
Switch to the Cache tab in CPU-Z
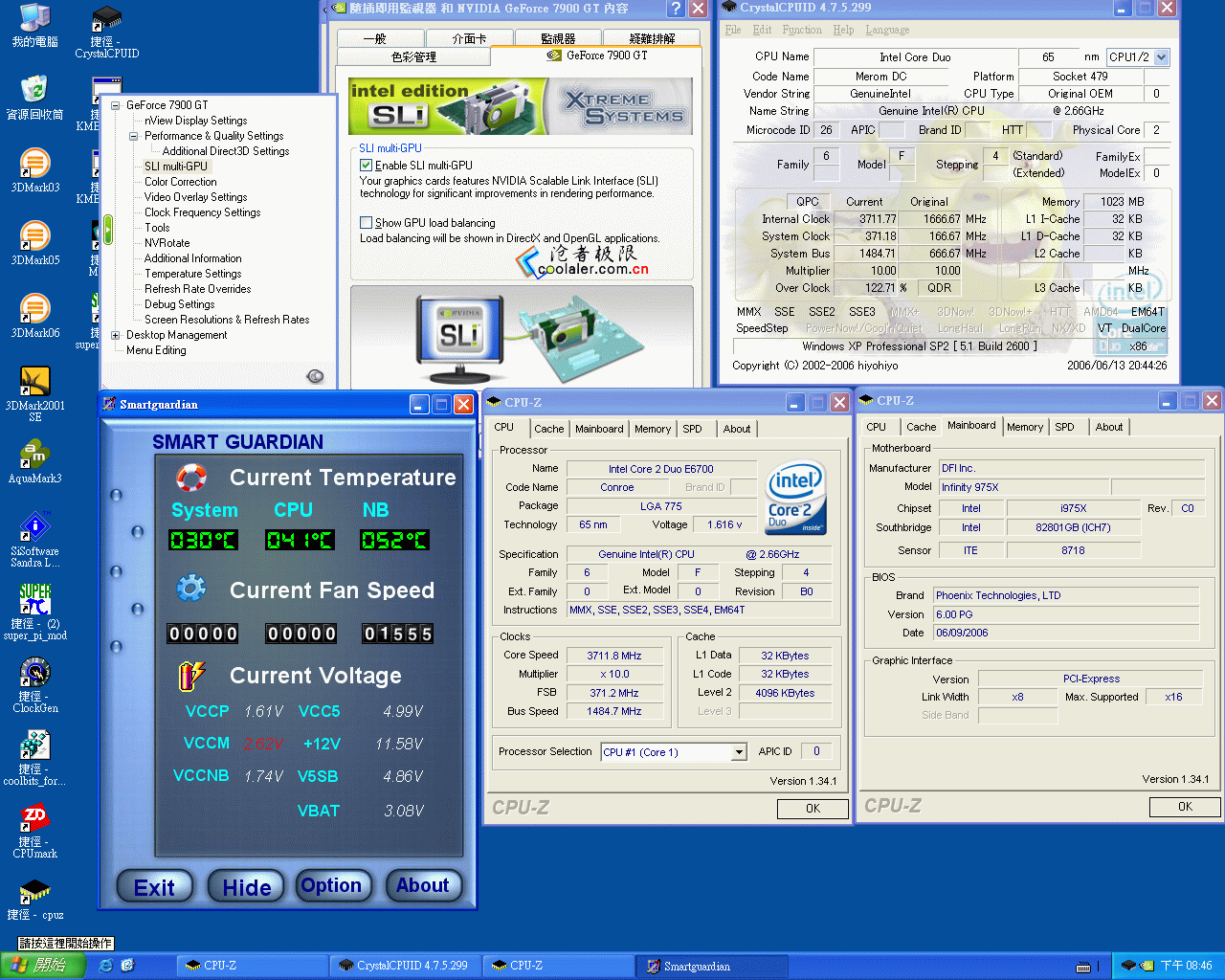tap(548, 429)
